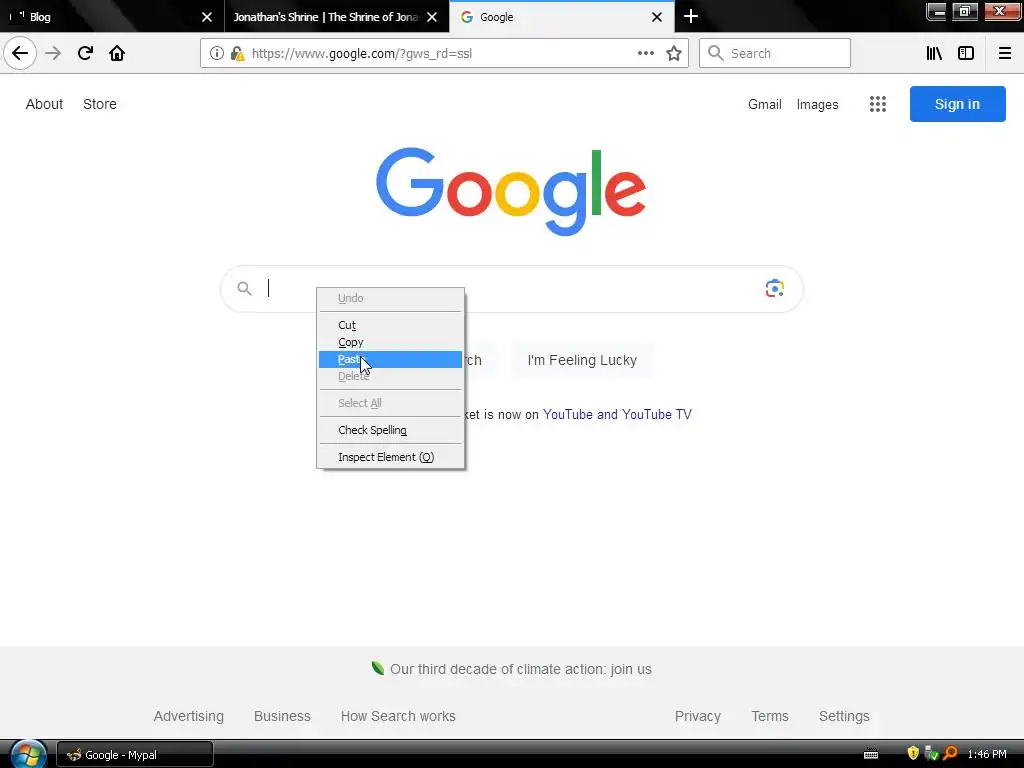Search by image with camera icon
The image size is (1024, 768).
[x=775, y=288]
